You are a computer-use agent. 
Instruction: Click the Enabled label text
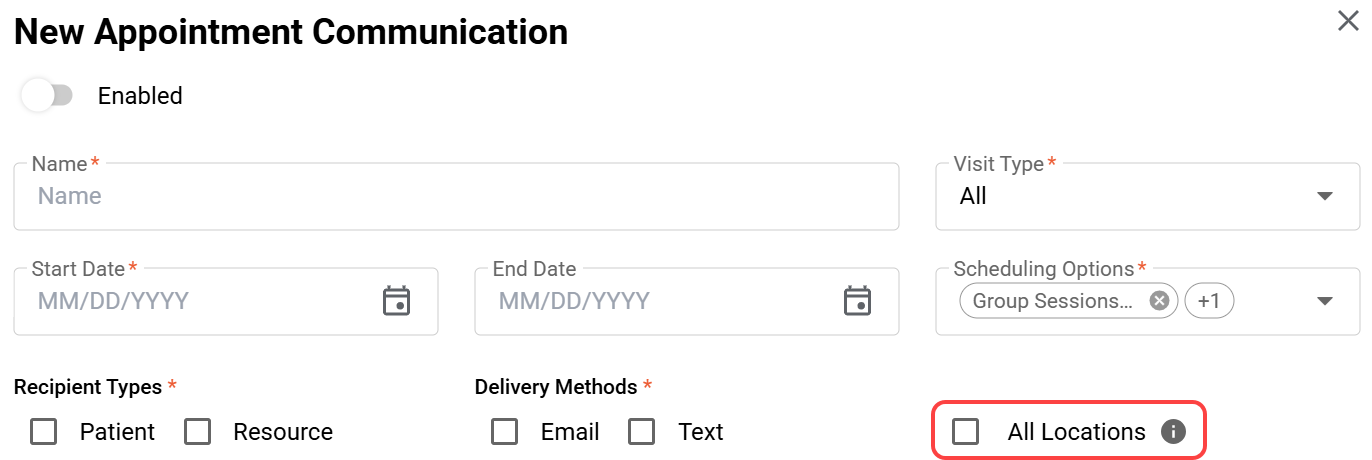[x=140, y=96]
